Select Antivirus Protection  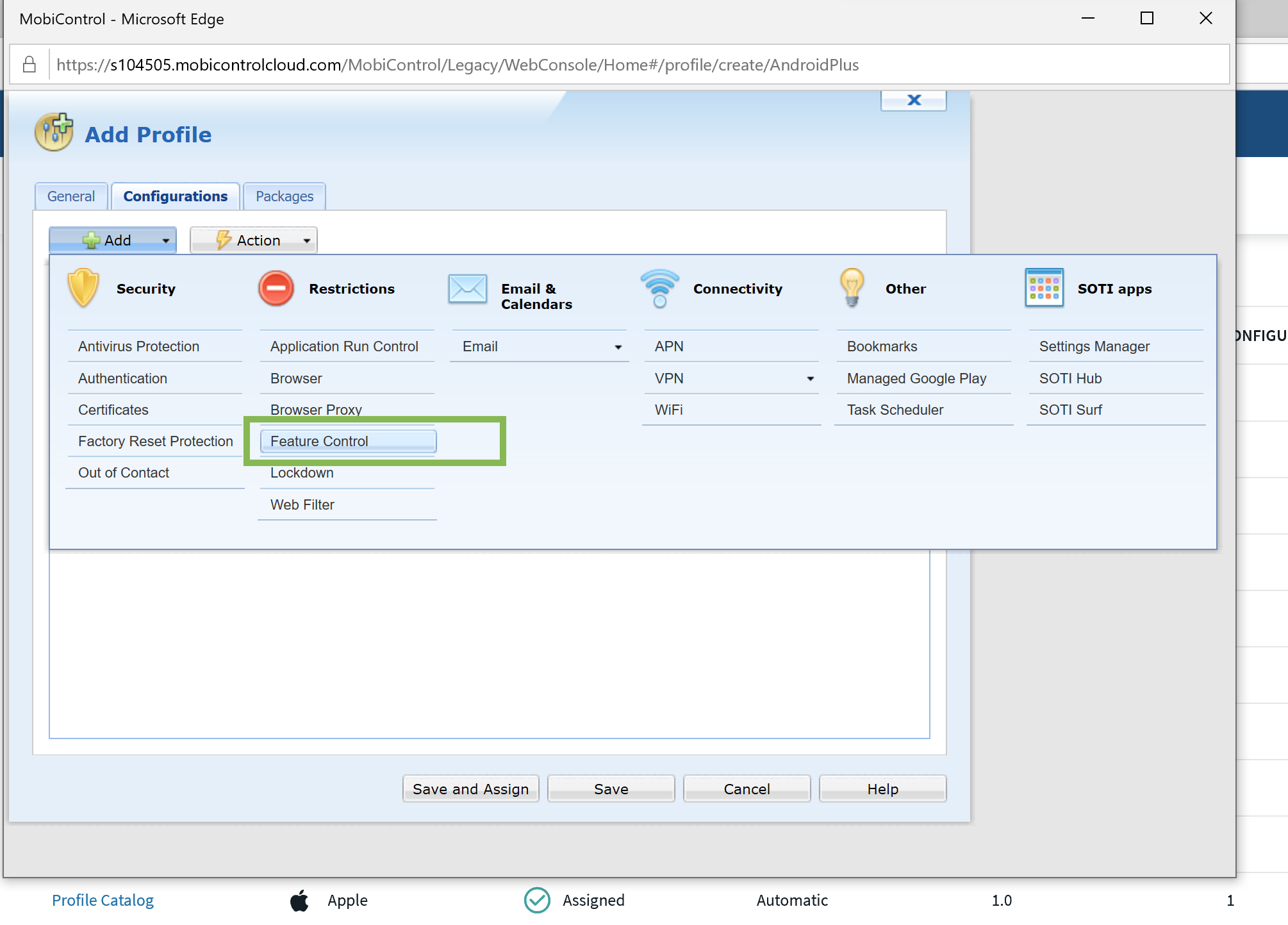coord(155,346)
